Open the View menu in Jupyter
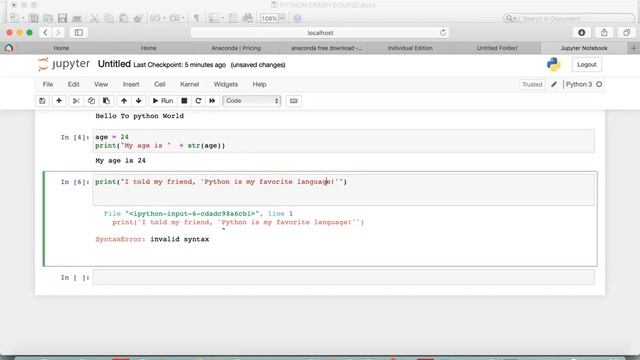The width and height of the screenshot is (640, 360). (101, 84)
